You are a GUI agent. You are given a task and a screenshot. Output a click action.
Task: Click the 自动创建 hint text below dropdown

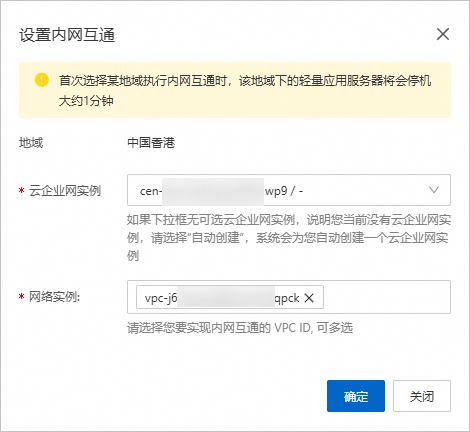click(288, 238)
